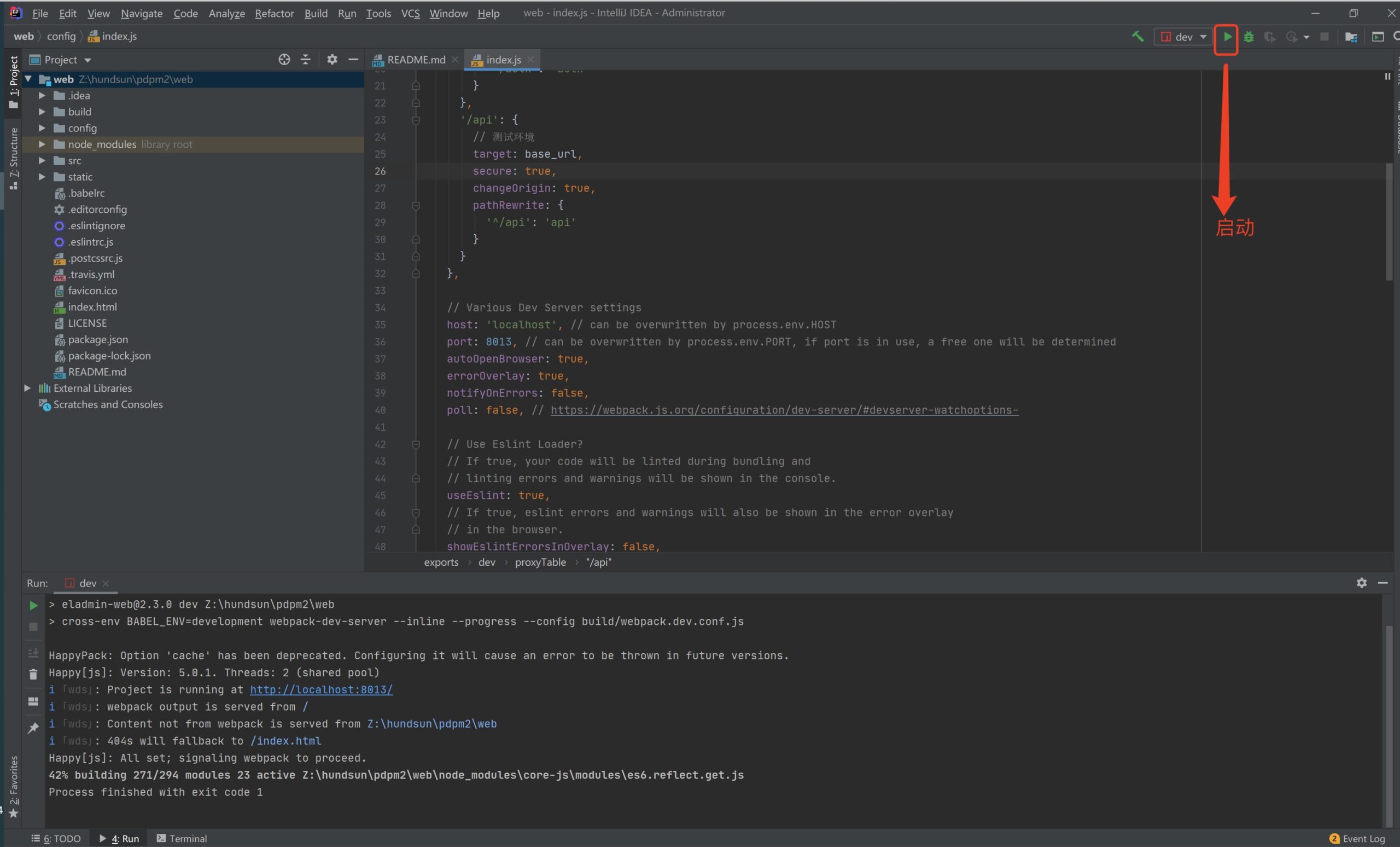Image resolution: width=1400 pixels, height=847 pixels.
Task: Click the webpack.js.org devserver link in code
Action: coord(784,410)
